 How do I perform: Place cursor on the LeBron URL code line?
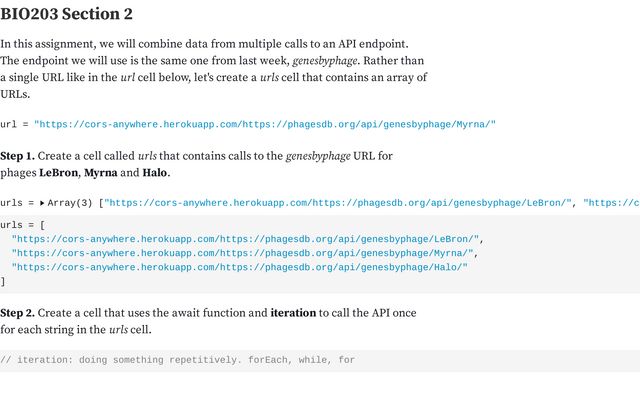pyautogui.click(x=247, y=239)
